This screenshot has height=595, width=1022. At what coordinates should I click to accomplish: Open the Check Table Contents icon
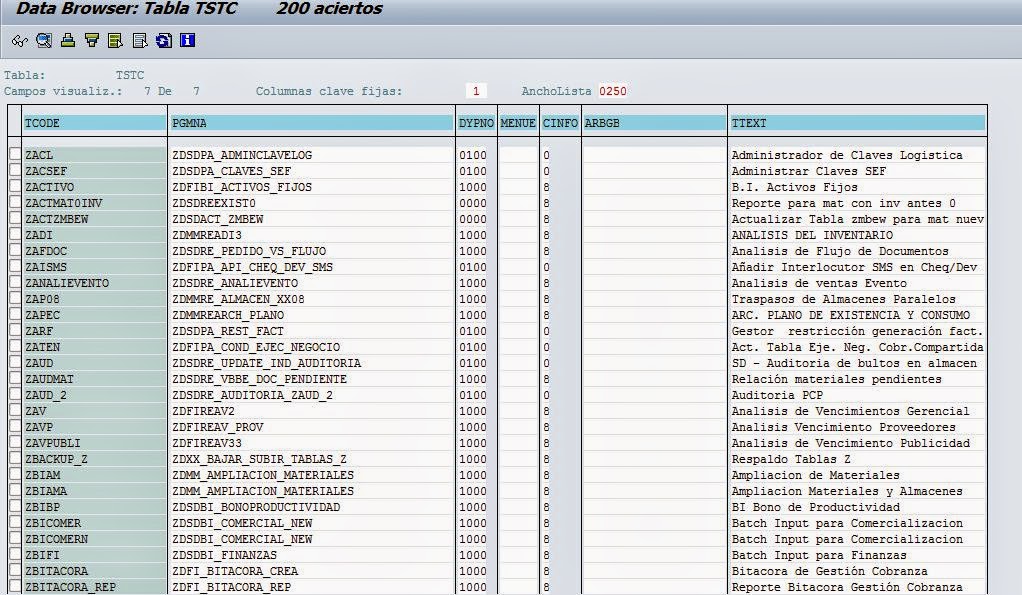point(44,42)
